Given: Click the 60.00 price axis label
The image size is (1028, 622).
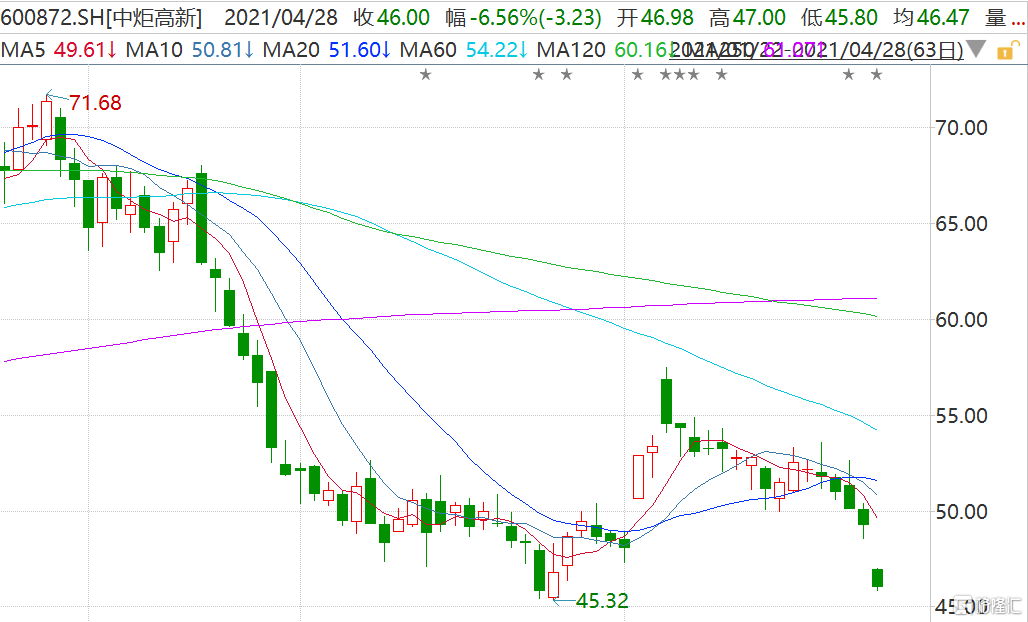Looking at the screenshot, I should [961, 321].
